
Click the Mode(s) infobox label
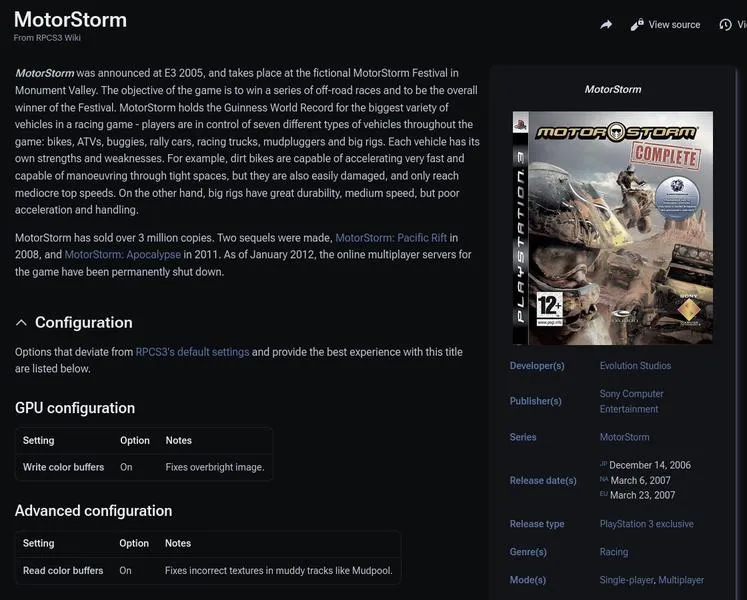527,580
